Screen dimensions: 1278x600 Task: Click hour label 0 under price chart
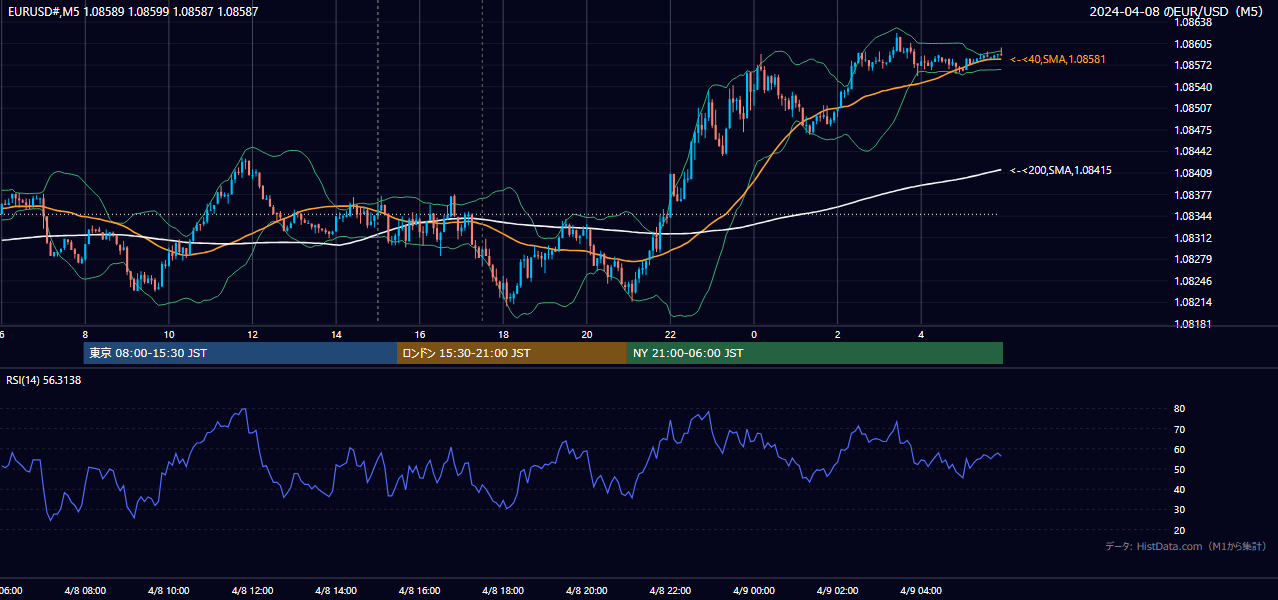pyautogui.click(x=754, y=335)
